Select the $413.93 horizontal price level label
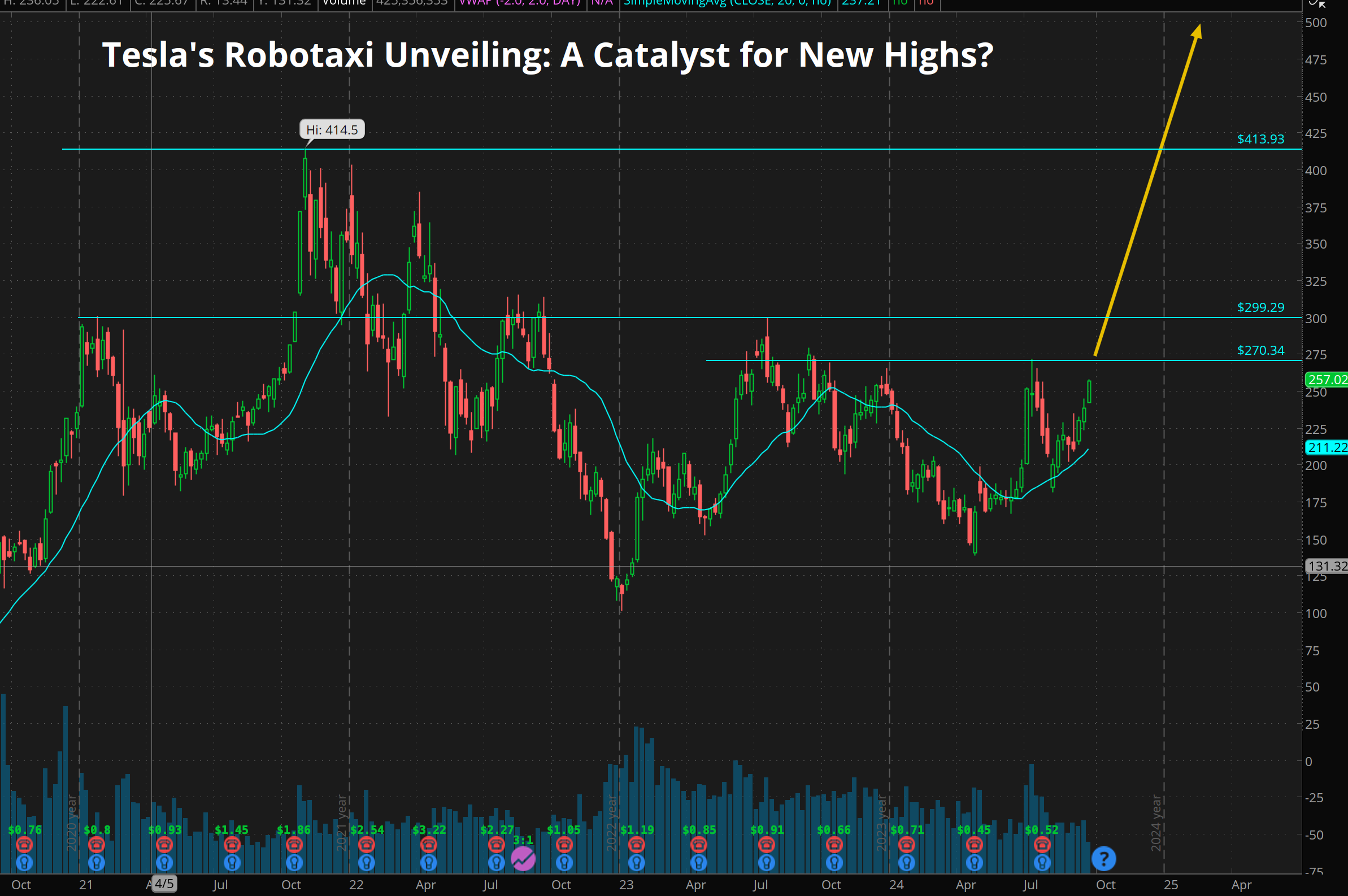The height and width of the screenshot is (896, 1348). (1260, 139)
